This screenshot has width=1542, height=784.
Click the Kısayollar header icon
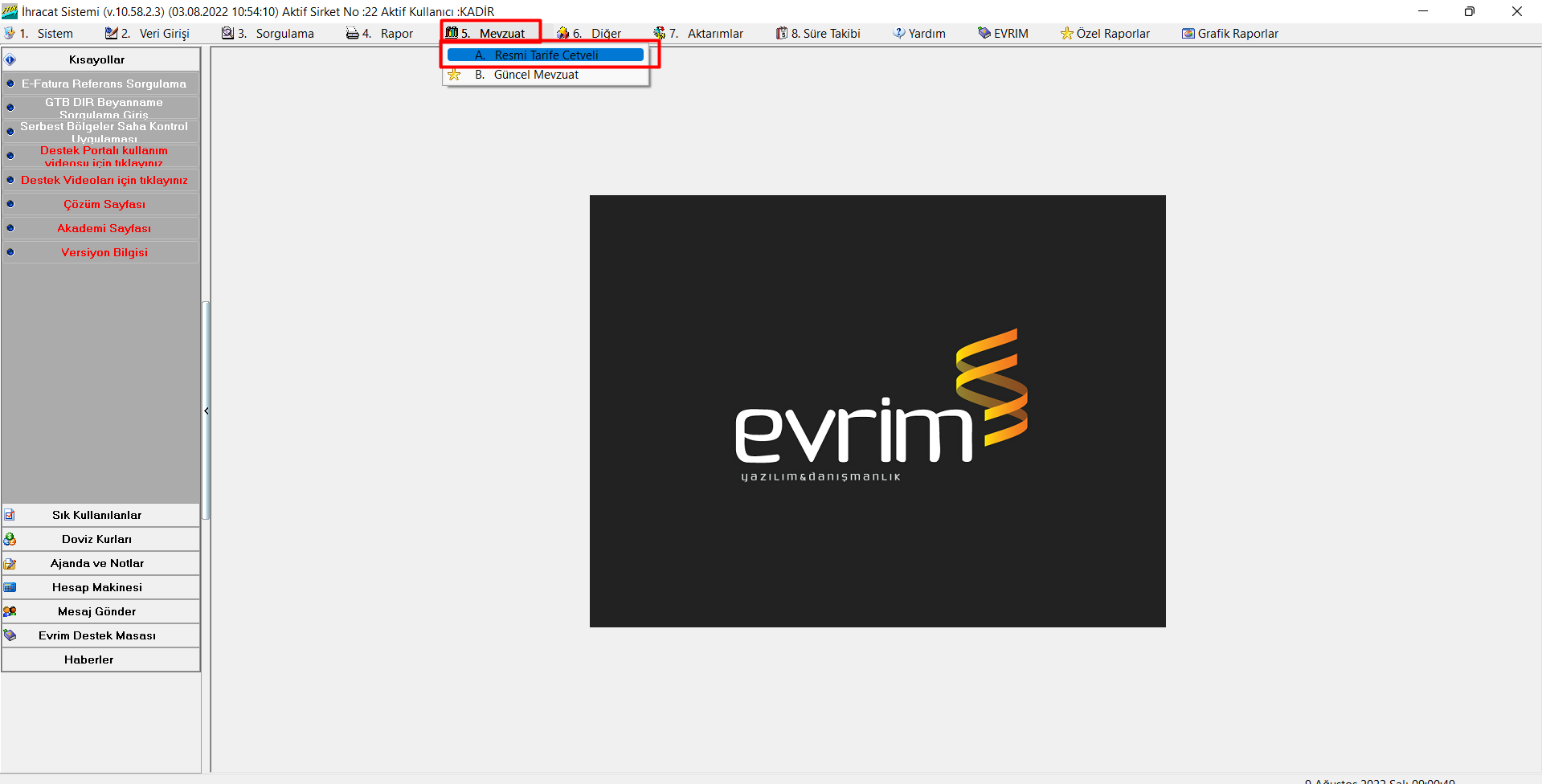[10, 59]
